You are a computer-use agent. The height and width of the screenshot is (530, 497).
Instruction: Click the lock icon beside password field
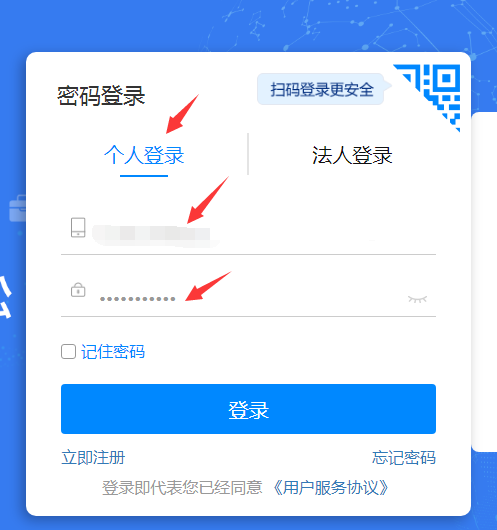click(x=78, y=290)
